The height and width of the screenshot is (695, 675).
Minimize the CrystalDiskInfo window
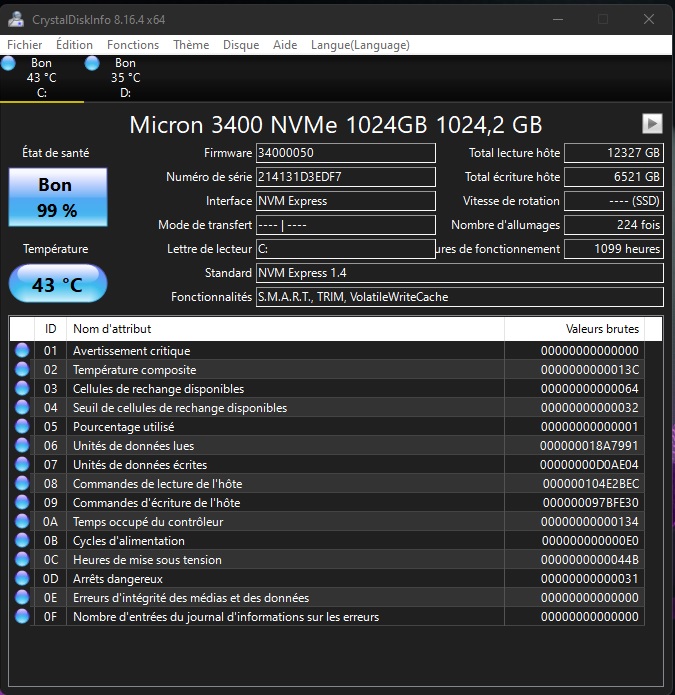coord(558,19)
